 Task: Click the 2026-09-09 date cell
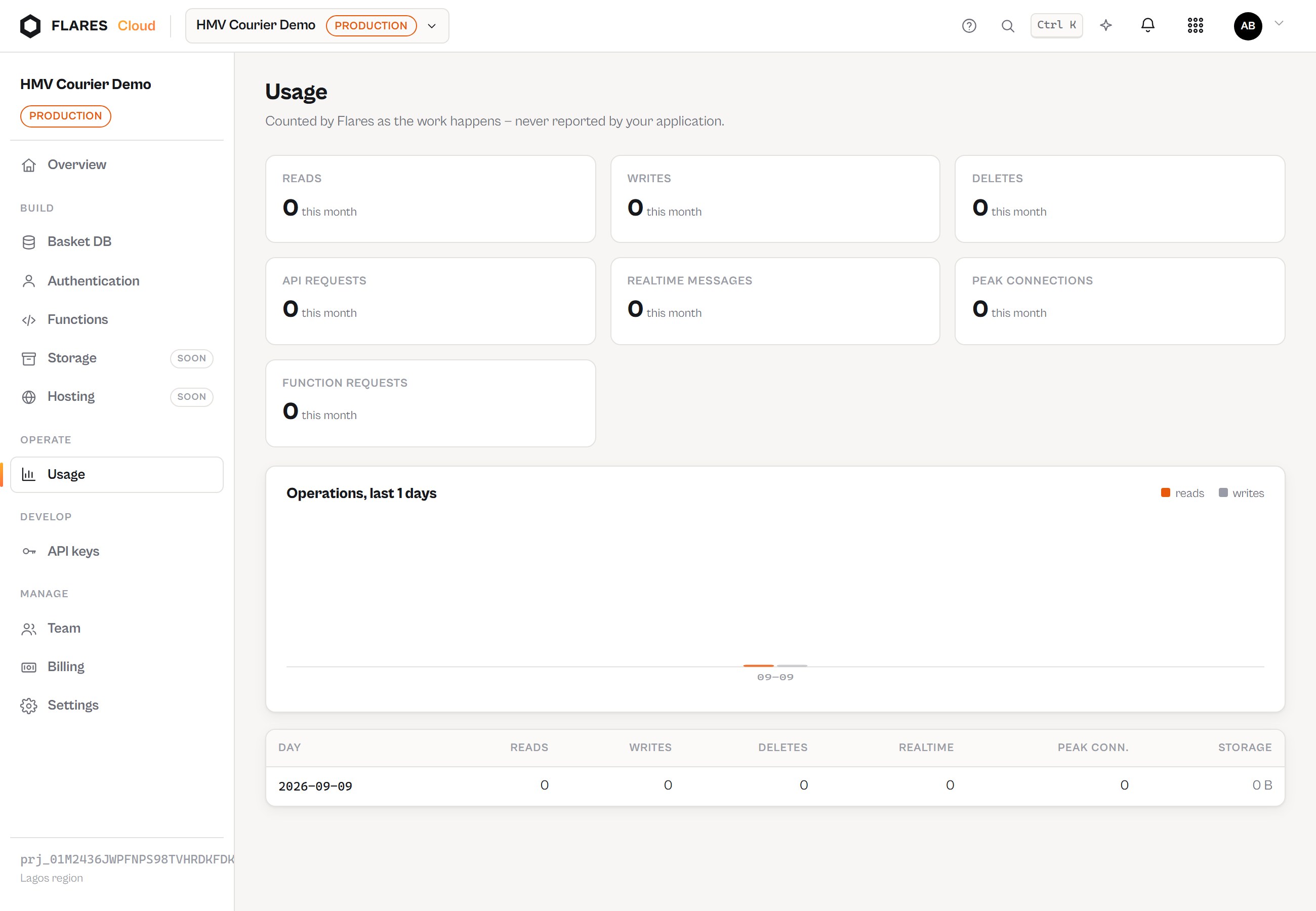(x=315, y=786)
